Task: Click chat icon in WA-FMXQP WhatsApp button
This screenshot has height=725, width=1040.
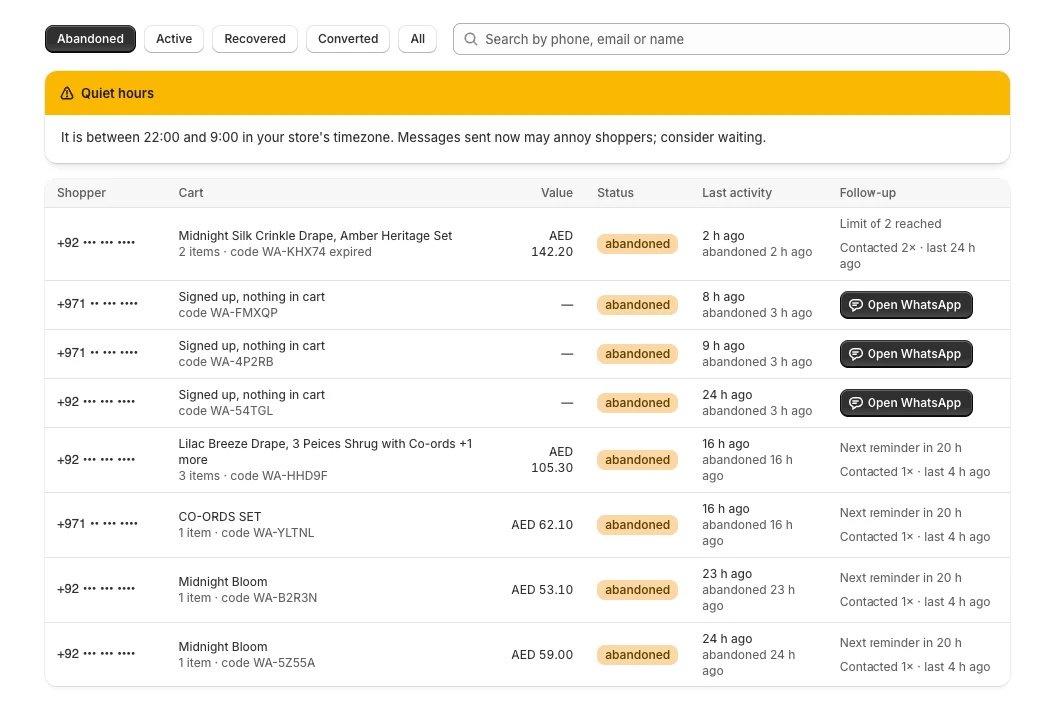Action: pyautogui.click(x=856, y=305)
